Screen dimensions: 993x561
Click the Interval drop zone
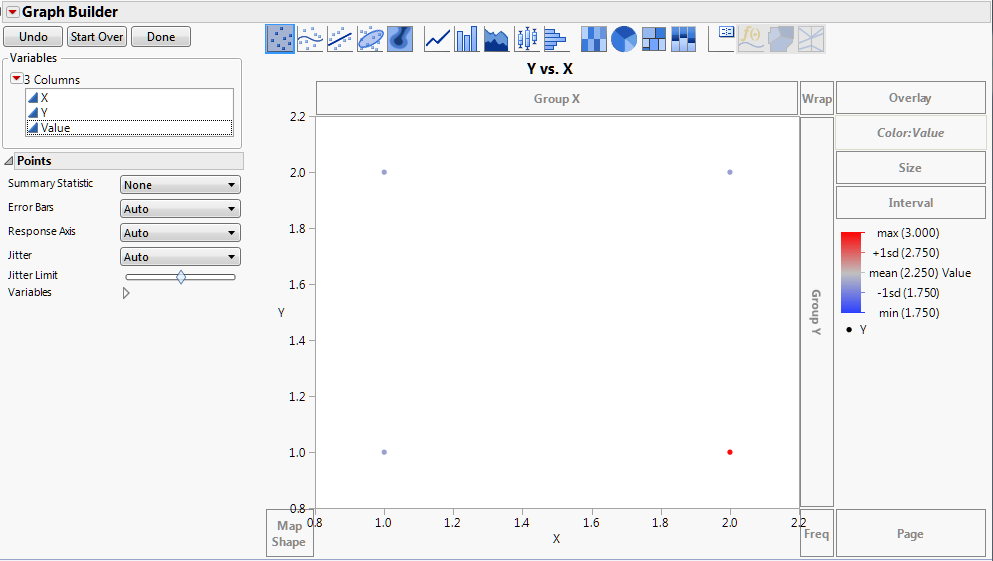point(911,203)
